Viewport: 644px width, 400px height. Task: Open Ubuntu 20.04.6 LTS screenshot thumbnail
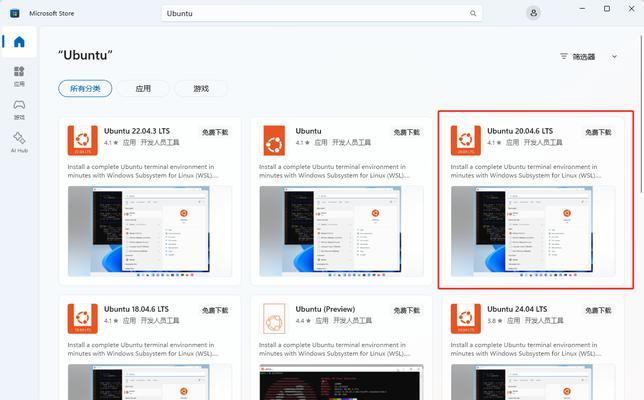(533, 231)
